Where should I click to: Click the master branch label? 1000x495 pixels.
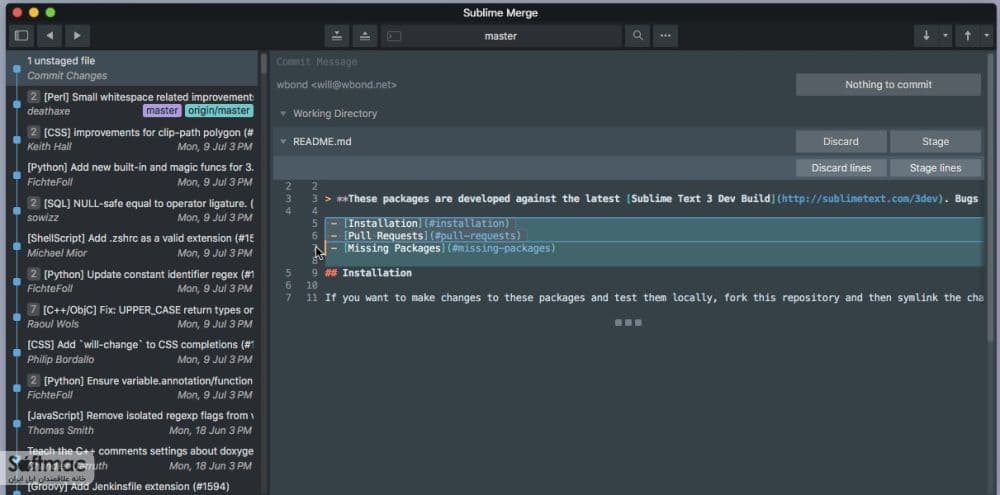coord(162,111)
